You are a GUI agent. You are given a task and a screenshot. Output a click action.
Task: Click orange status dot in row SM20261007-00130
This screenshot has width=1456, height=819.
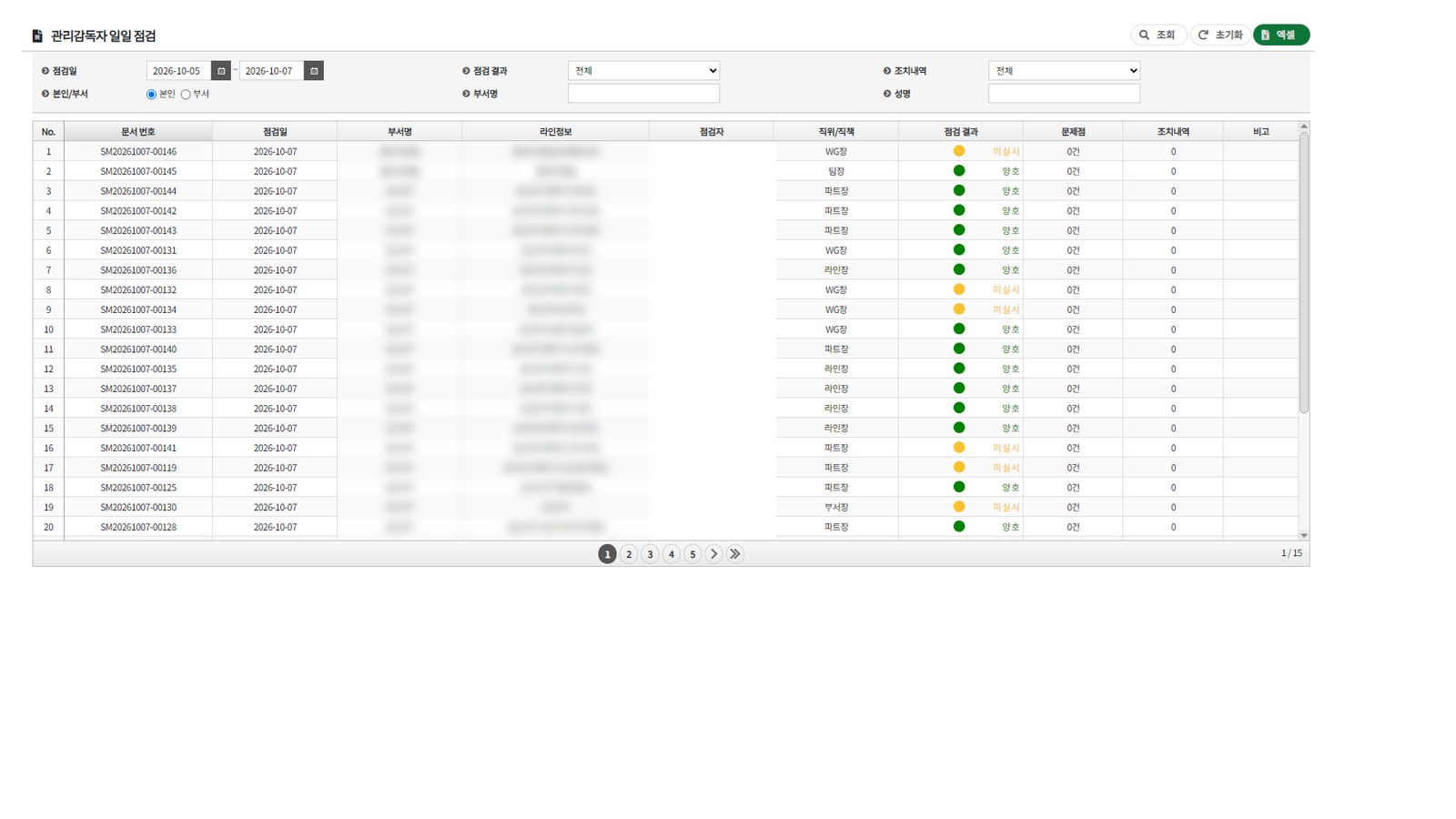[x=959, y=507]
